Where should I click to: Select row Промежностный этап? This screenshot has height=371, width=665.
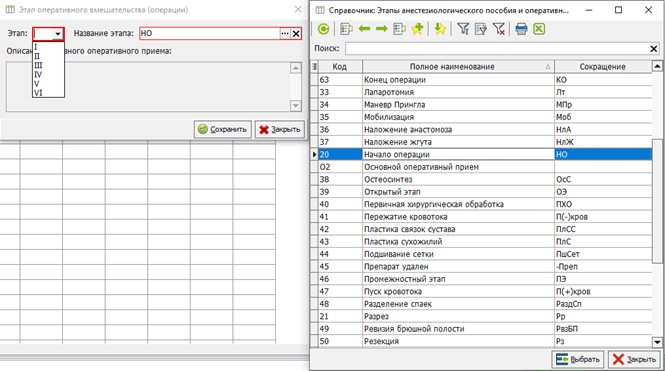(x=481, y=279)
